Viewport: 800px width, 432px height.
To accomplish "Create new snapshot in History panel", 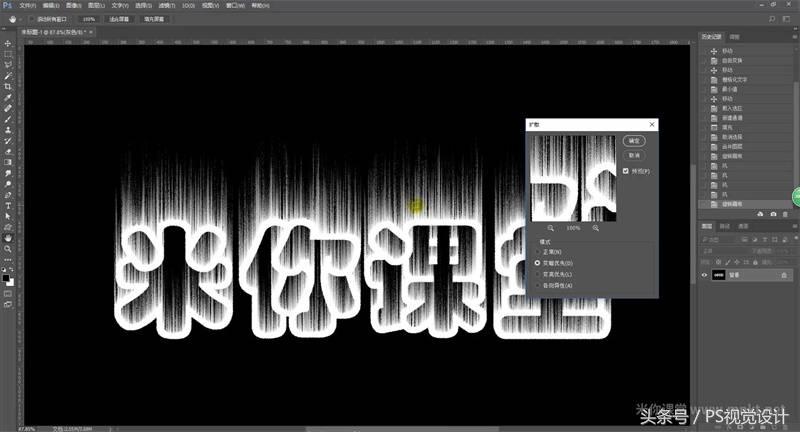I will (773, 214).
